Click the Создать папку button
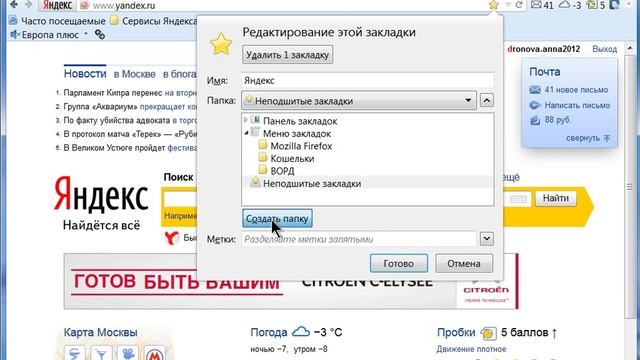 coord(277,218)
